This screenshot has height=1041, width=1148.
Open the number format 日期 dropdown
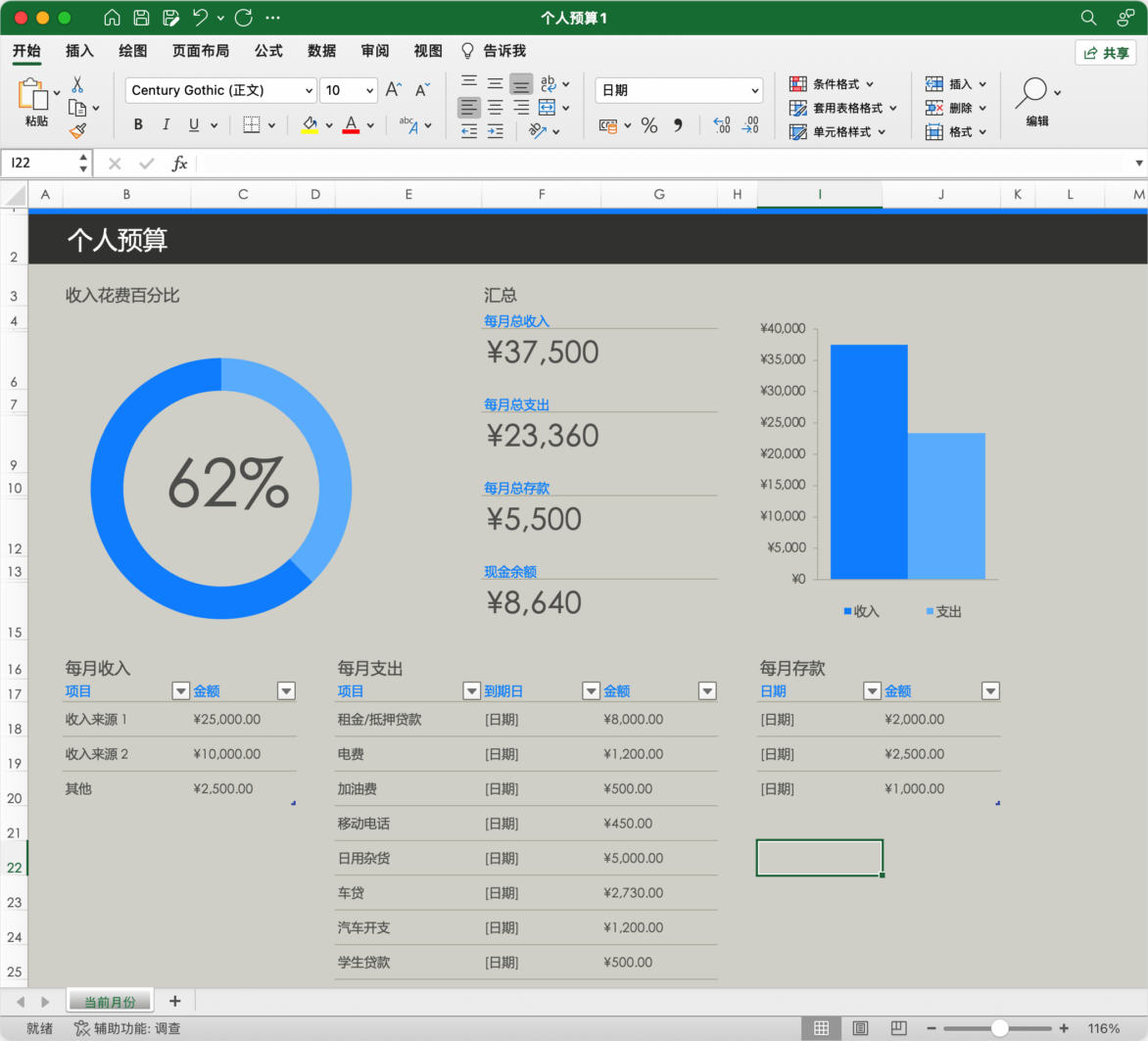pos(754,91)
